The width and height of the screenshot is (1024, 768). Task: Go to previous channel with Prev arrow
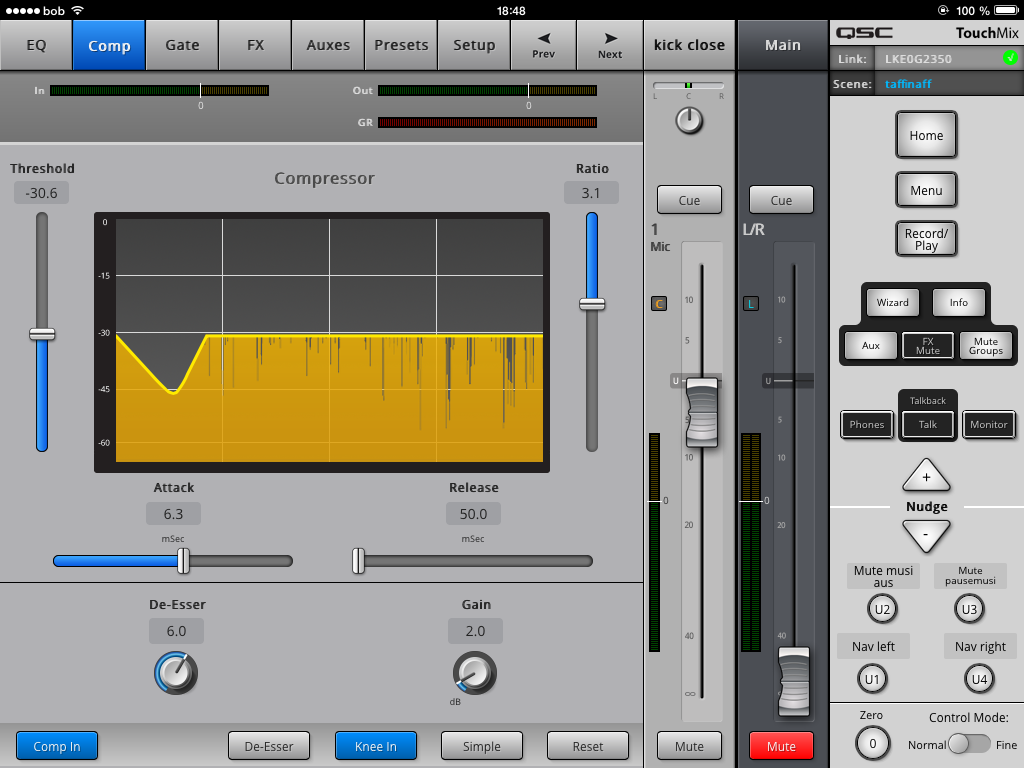tap(544, 45)
